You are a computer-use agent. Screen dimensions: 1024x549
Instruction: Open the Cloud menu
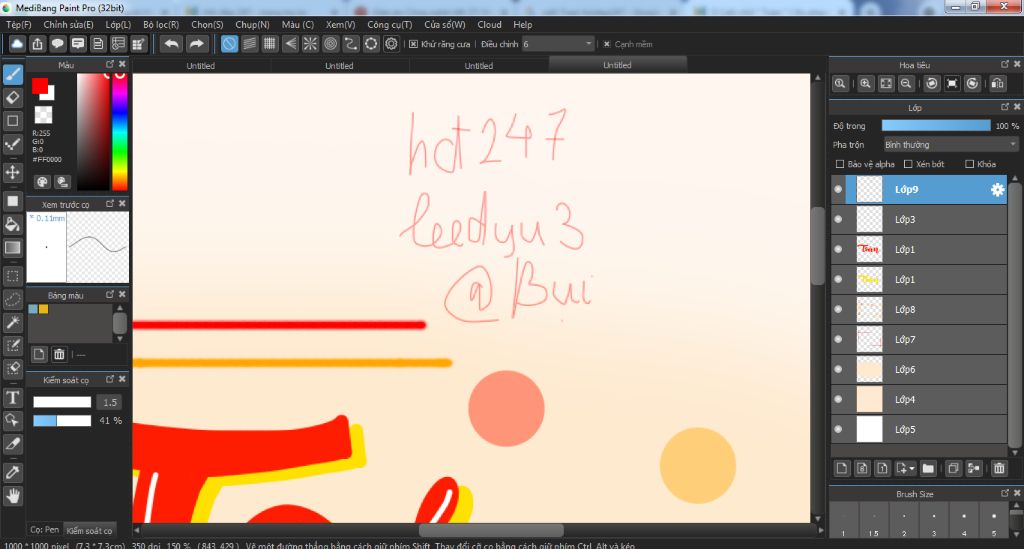click(x=489, y=24)
